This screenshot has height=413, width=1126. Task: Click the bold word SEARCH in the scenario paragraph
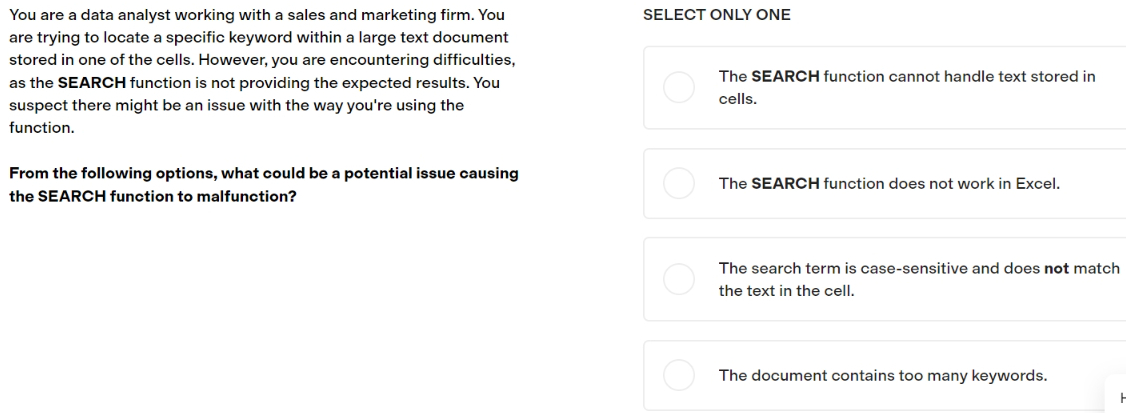(92, 83)
